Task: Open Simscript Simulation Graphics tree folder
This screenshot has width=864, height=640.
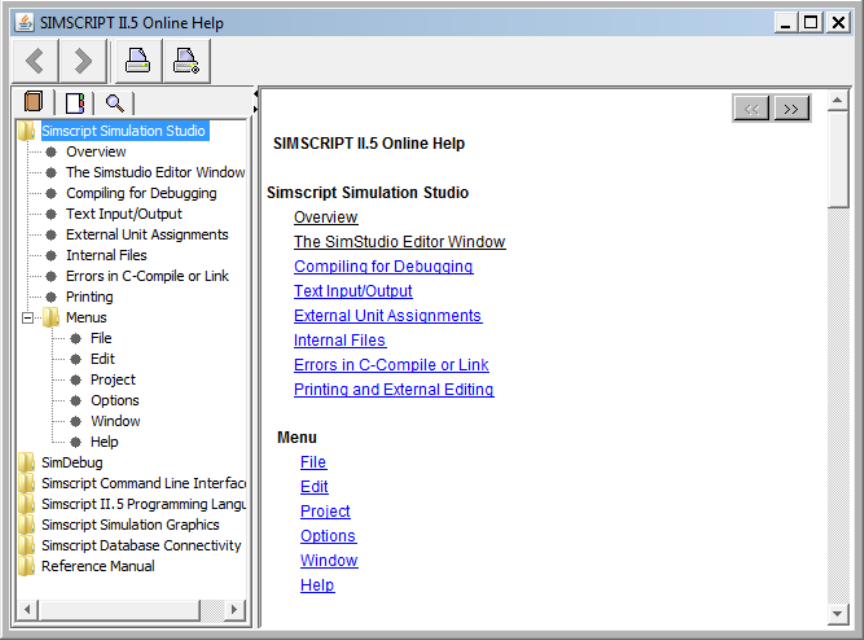Action: [x=130, y=524]
